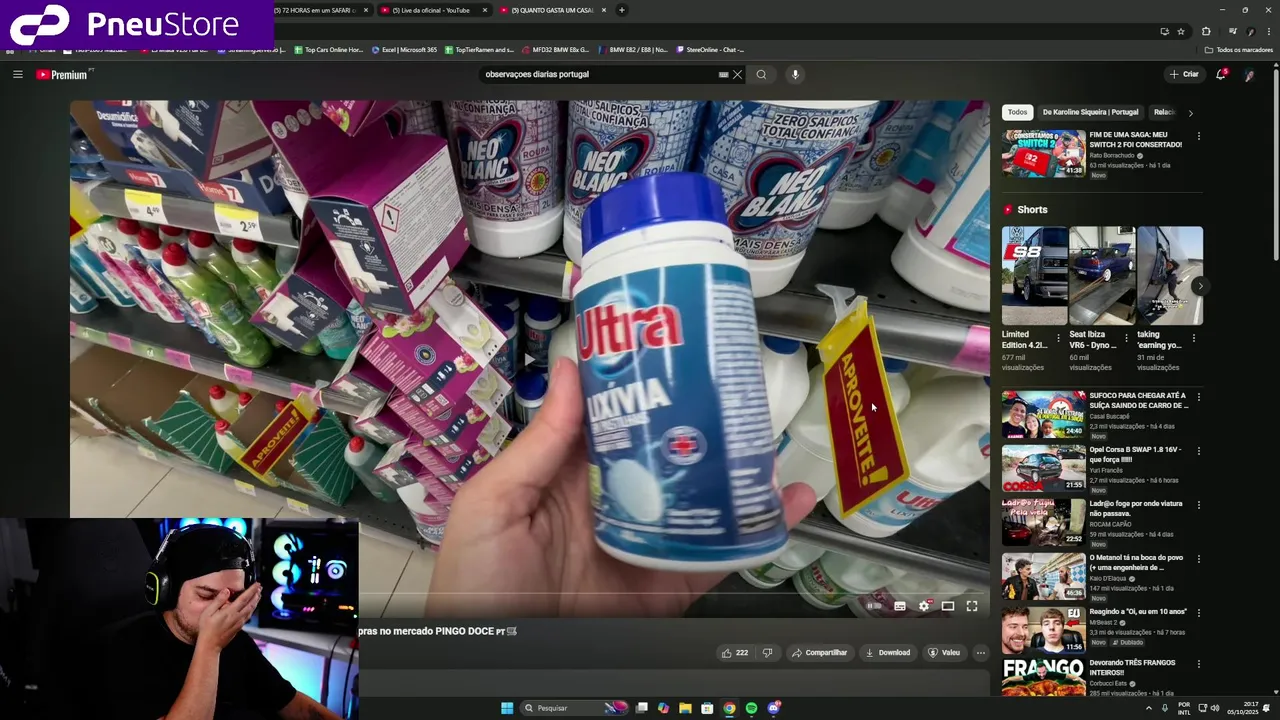
Task: Open the Windows Start menu
Action: [x=507, y=708]
